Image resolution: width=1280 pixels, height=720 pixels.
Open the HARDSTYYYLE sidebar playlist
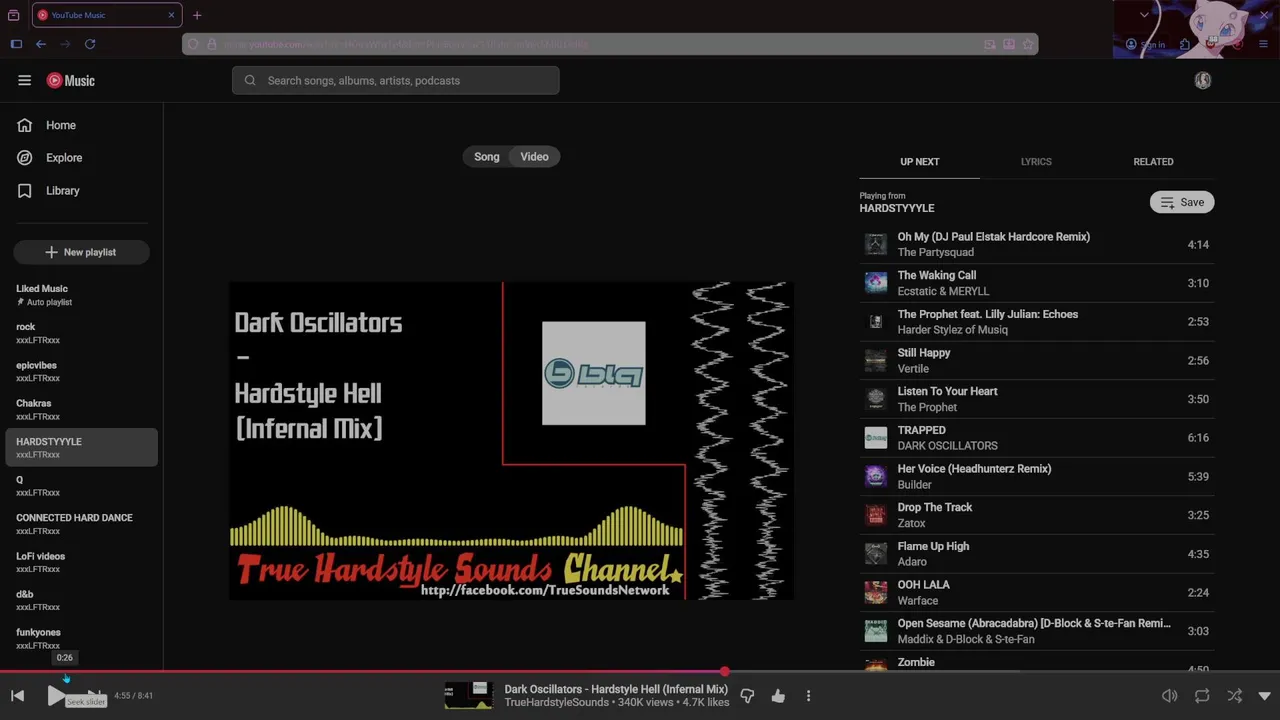(82, 447)
